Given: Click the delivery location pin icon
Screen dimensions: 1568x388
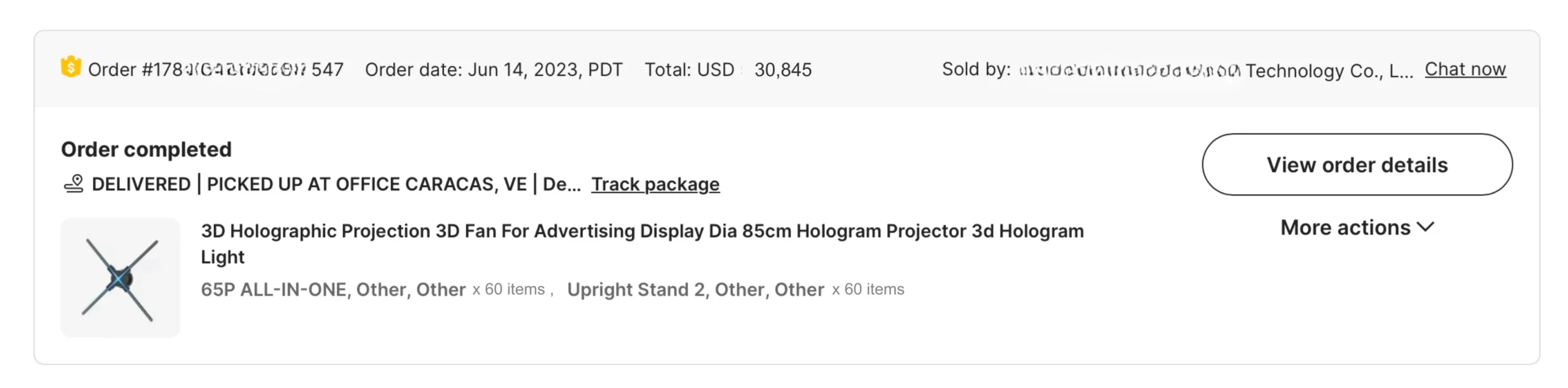Looking at the screenshot, I should (x=74, y=184).
